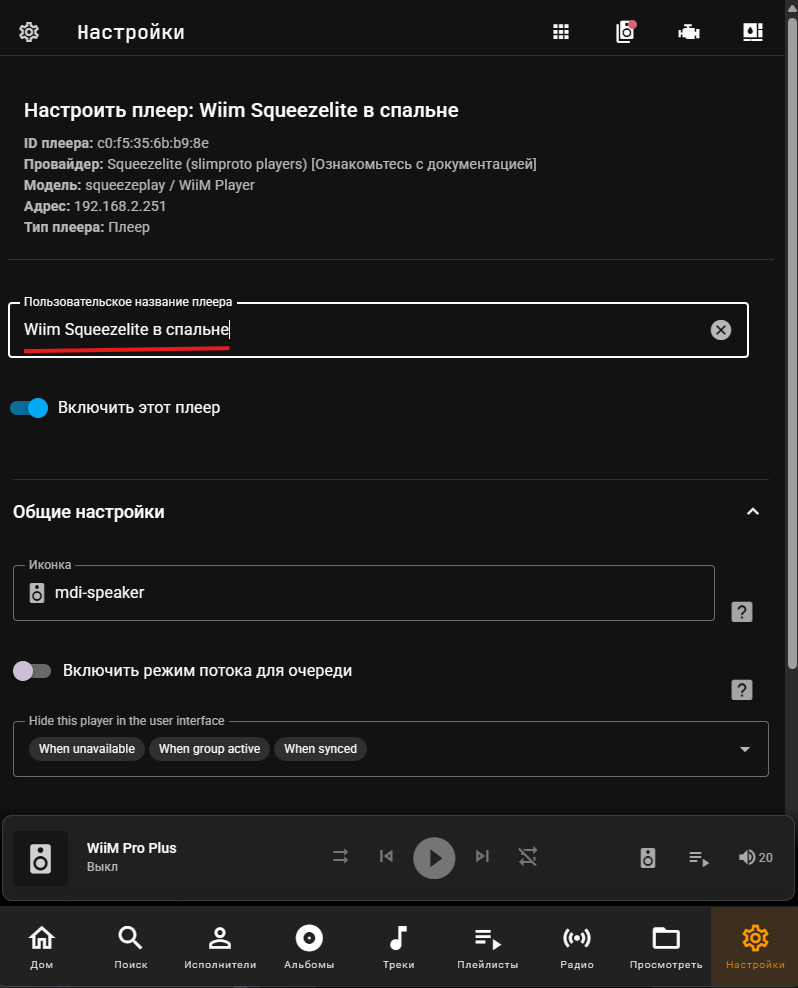This screenshot has width=798, height=988.
Task: Open the players settings icon with red dot
Action: [625, 32]
